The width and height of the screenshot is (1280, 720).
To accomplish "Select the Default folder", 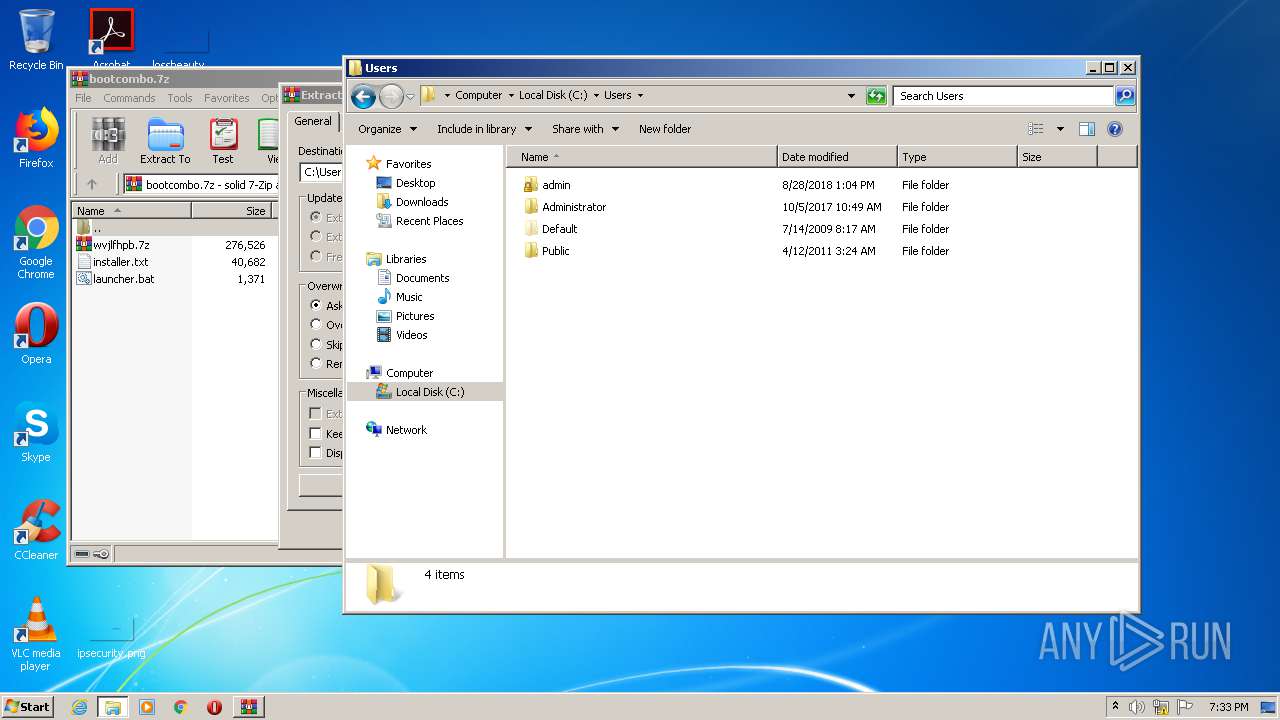I will coord(559,229).
